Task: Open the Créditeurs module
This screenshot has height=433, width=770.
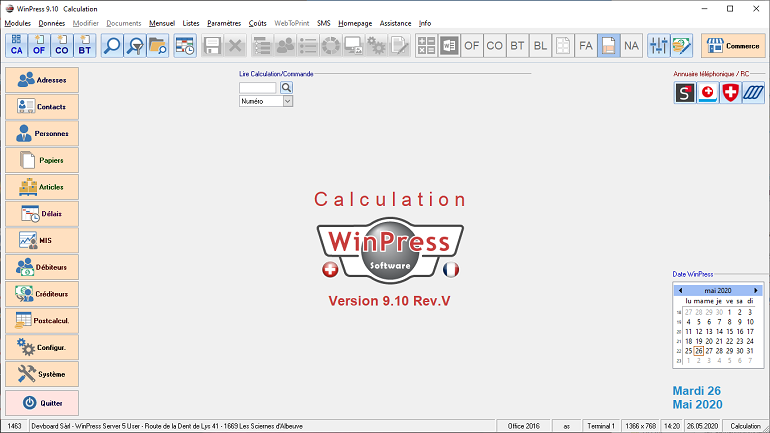Action: coord(42,294)
